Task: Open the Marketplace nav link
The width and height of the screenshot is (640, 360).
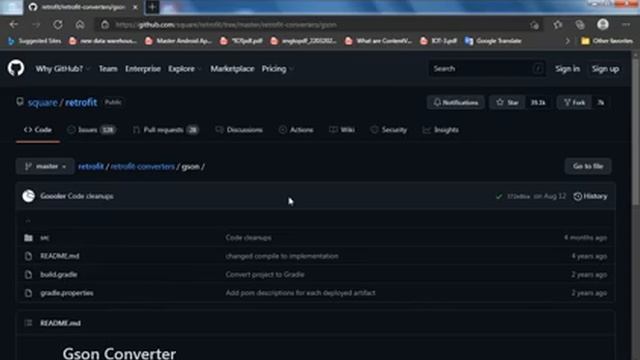Action: pos(232,69)
